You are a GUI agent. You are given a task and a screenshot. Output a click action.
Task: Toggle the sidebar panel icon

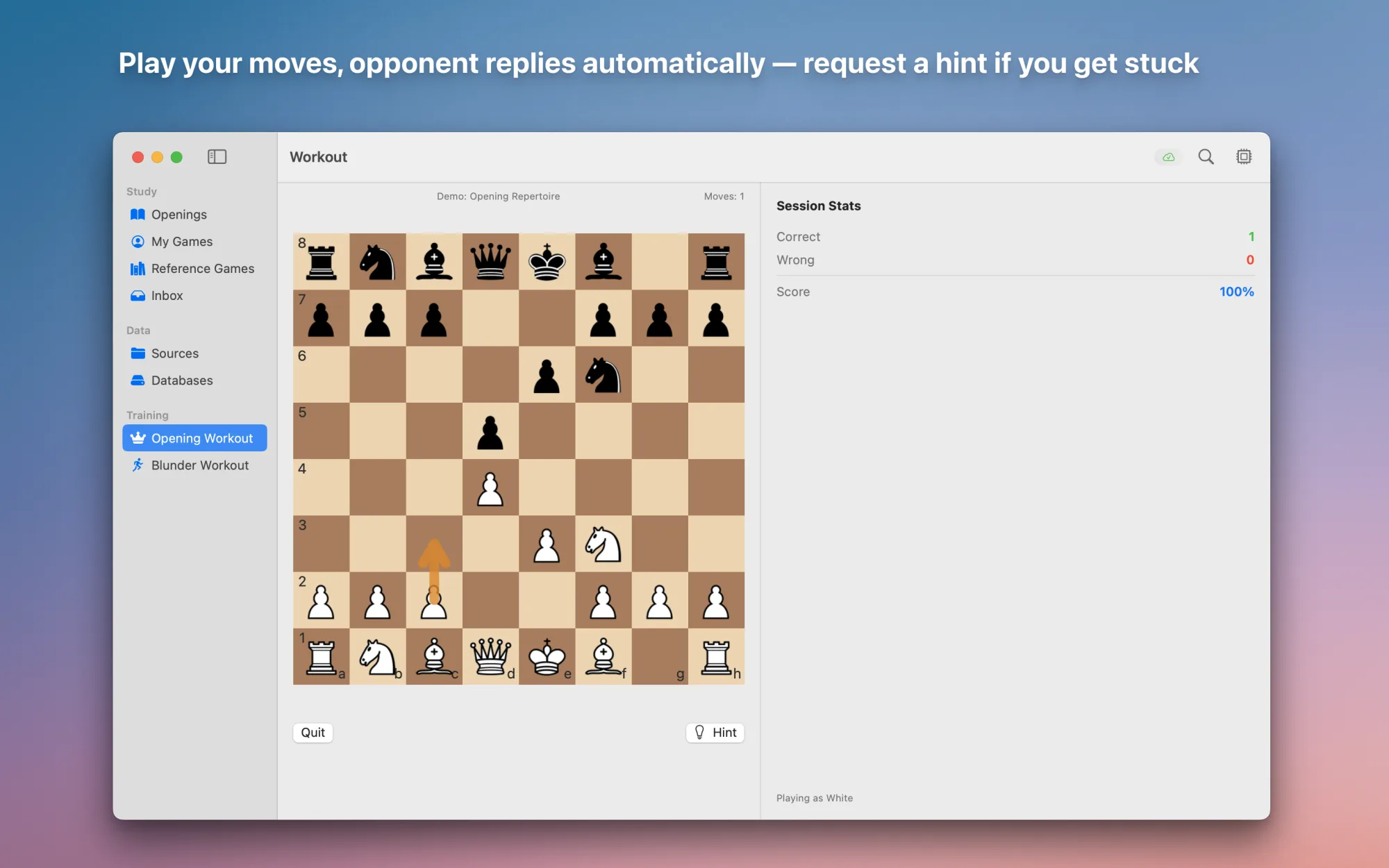[217, 157]
